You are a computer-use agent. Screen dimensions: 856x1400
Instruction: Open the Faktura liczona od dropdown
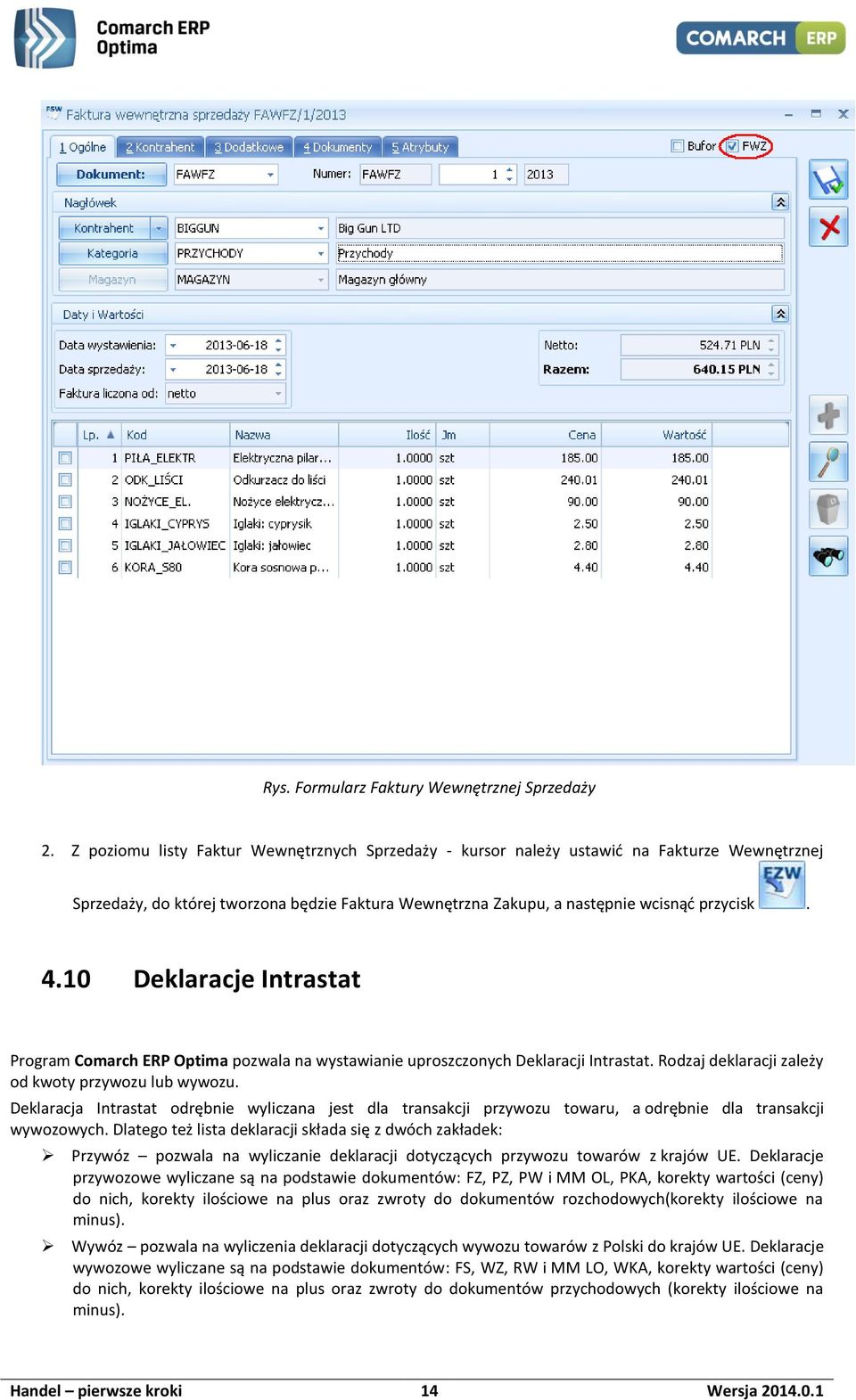278,394
